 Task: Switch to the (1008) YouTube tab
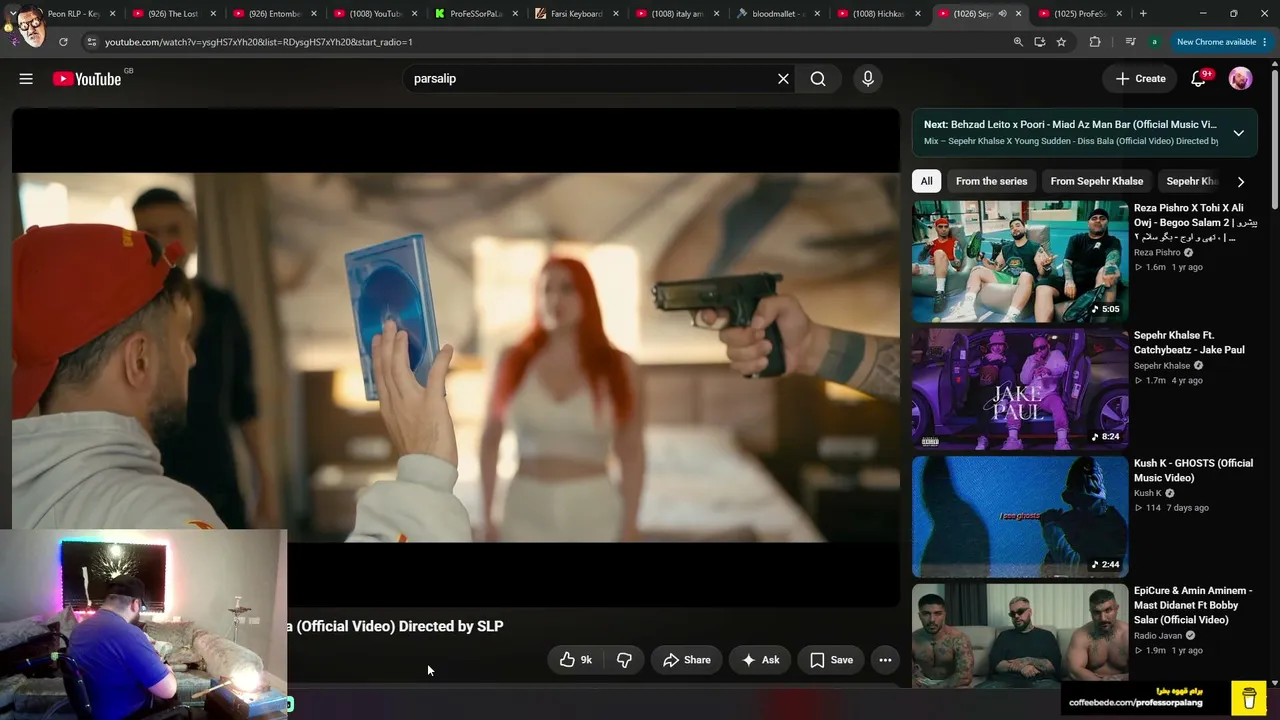coord(375,14)
